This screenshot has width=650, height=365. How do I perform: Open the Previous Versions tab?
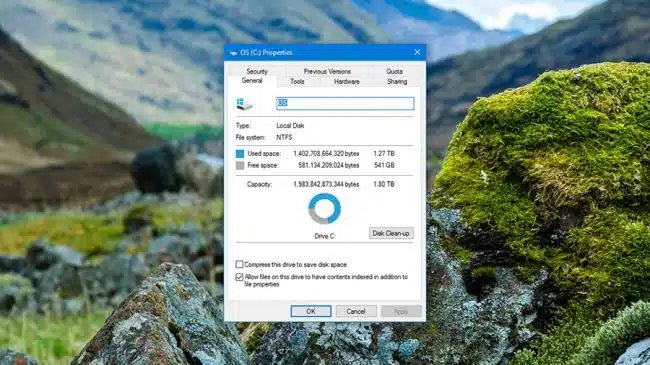[327, 71]
